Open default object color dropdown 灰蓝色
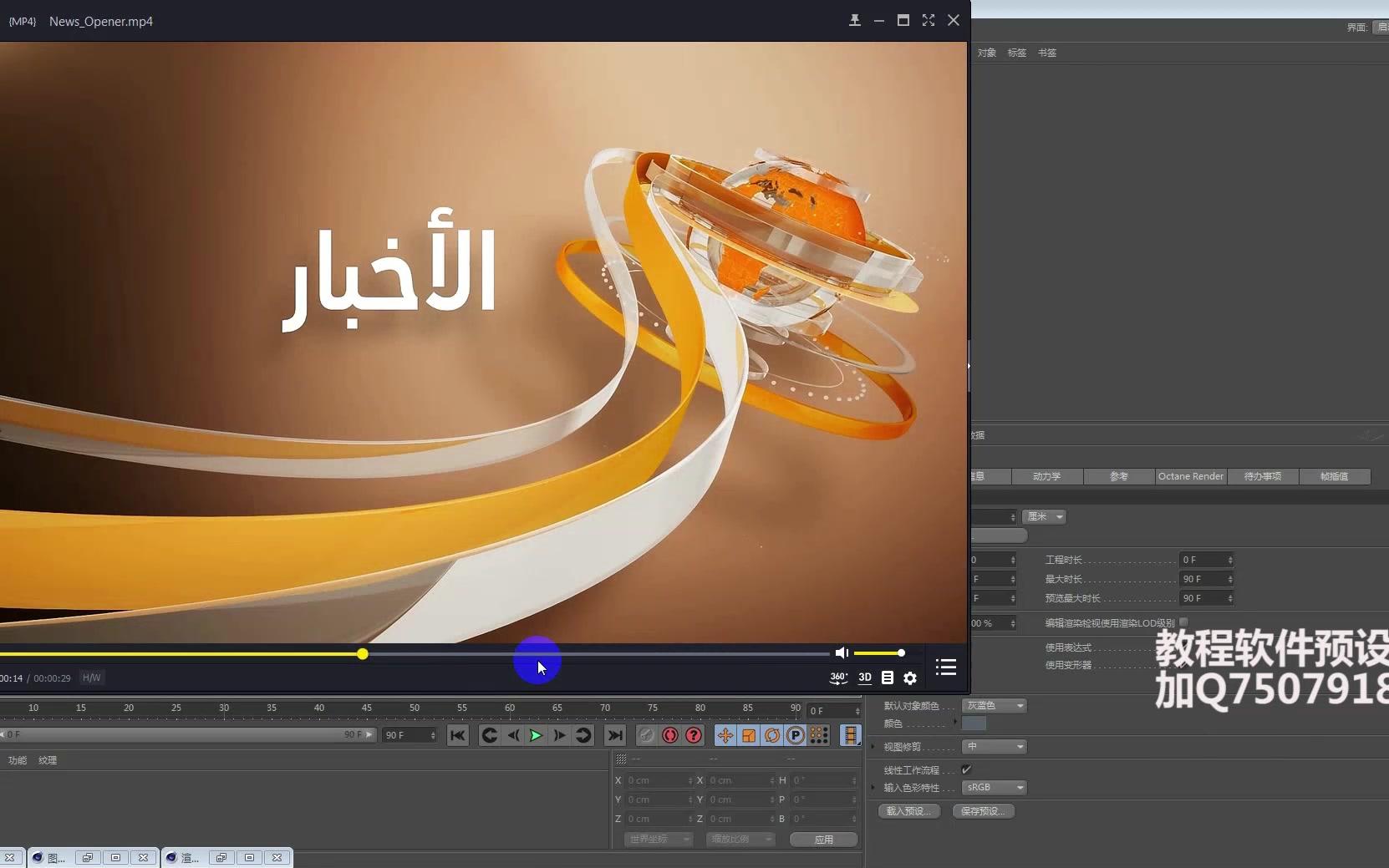The height and width of the screenshot is (868, 1389). pos(994,706)
